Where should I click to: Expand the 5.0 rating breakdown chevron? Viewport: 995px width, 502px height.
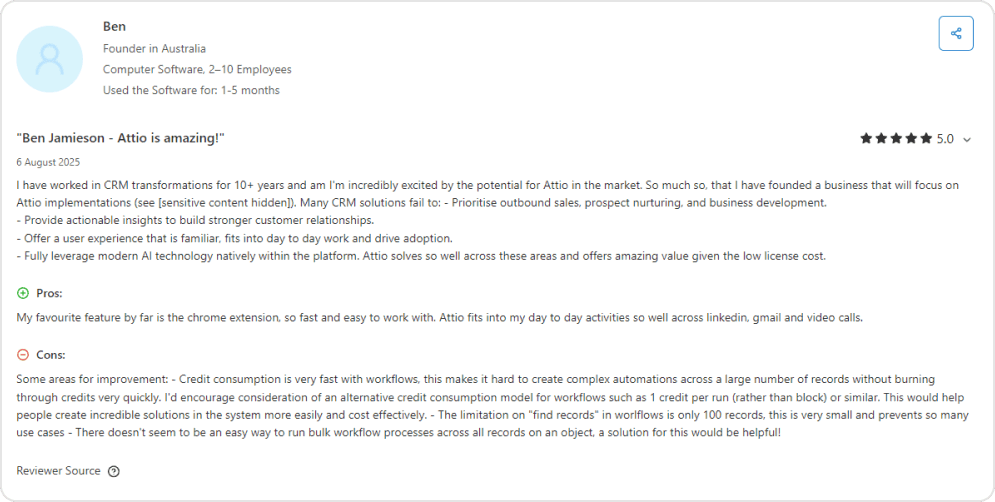967,140
